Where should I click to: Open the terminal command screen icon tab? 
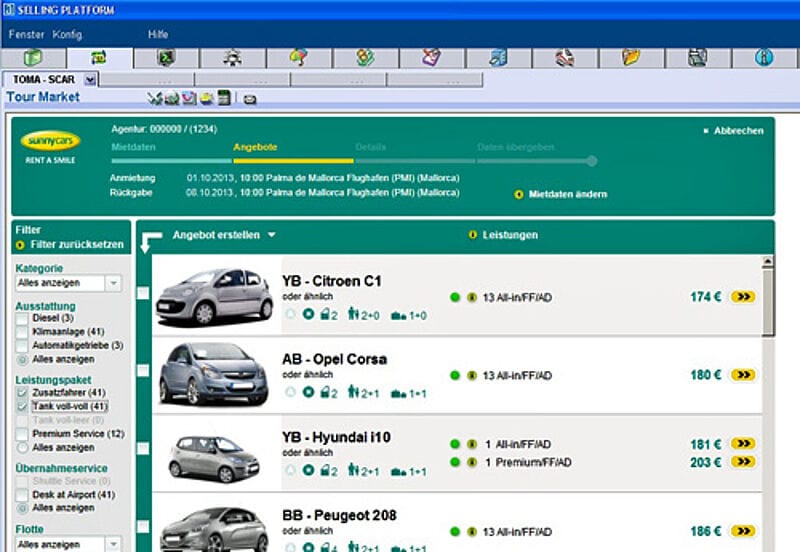[x=166, y=58]
